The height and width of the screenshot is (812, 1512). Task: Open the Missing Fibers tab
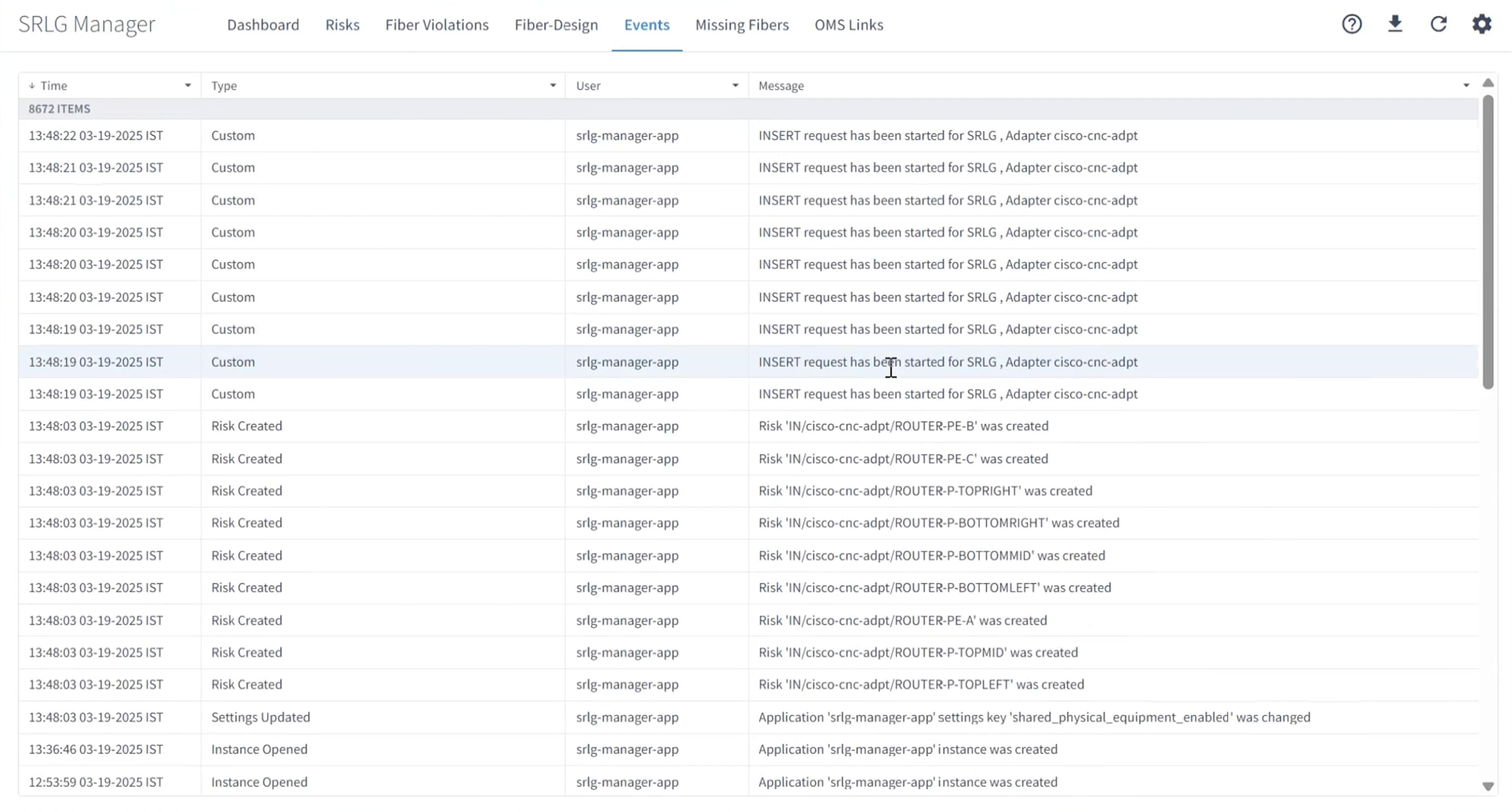coord(742,25)
